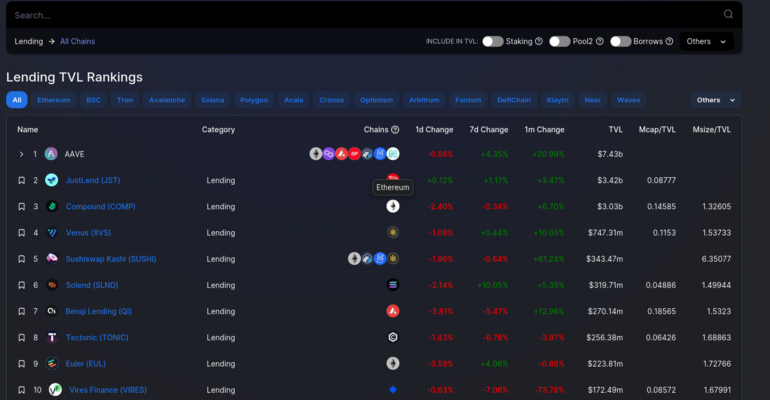The width and height of the screenshot is (770, 400).
Task: Filter by Near chain
Action: point(593,100)
